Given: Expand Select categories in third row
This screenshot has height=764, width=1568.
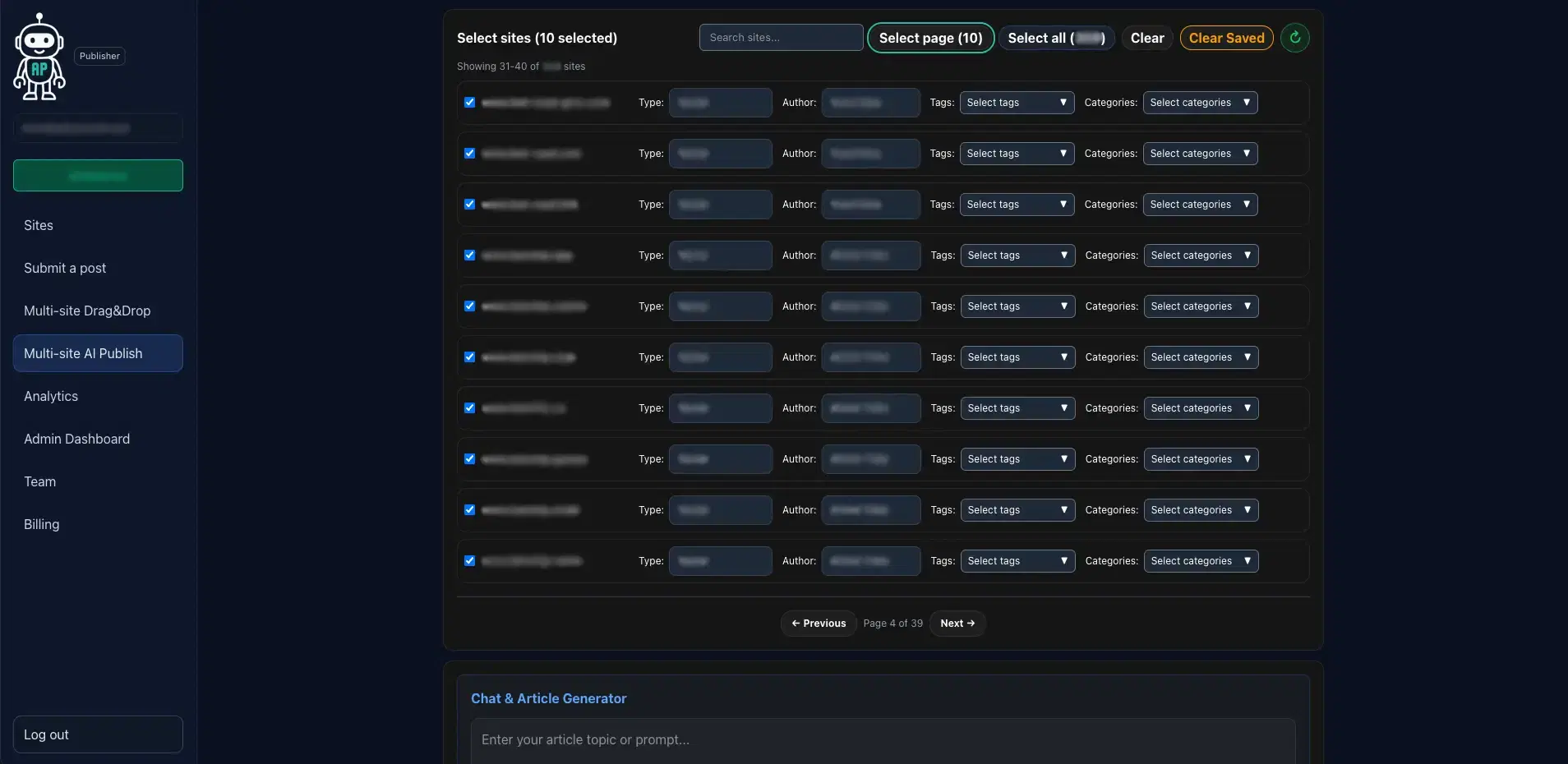Looking at the screenshot, I should point(1200,205).
